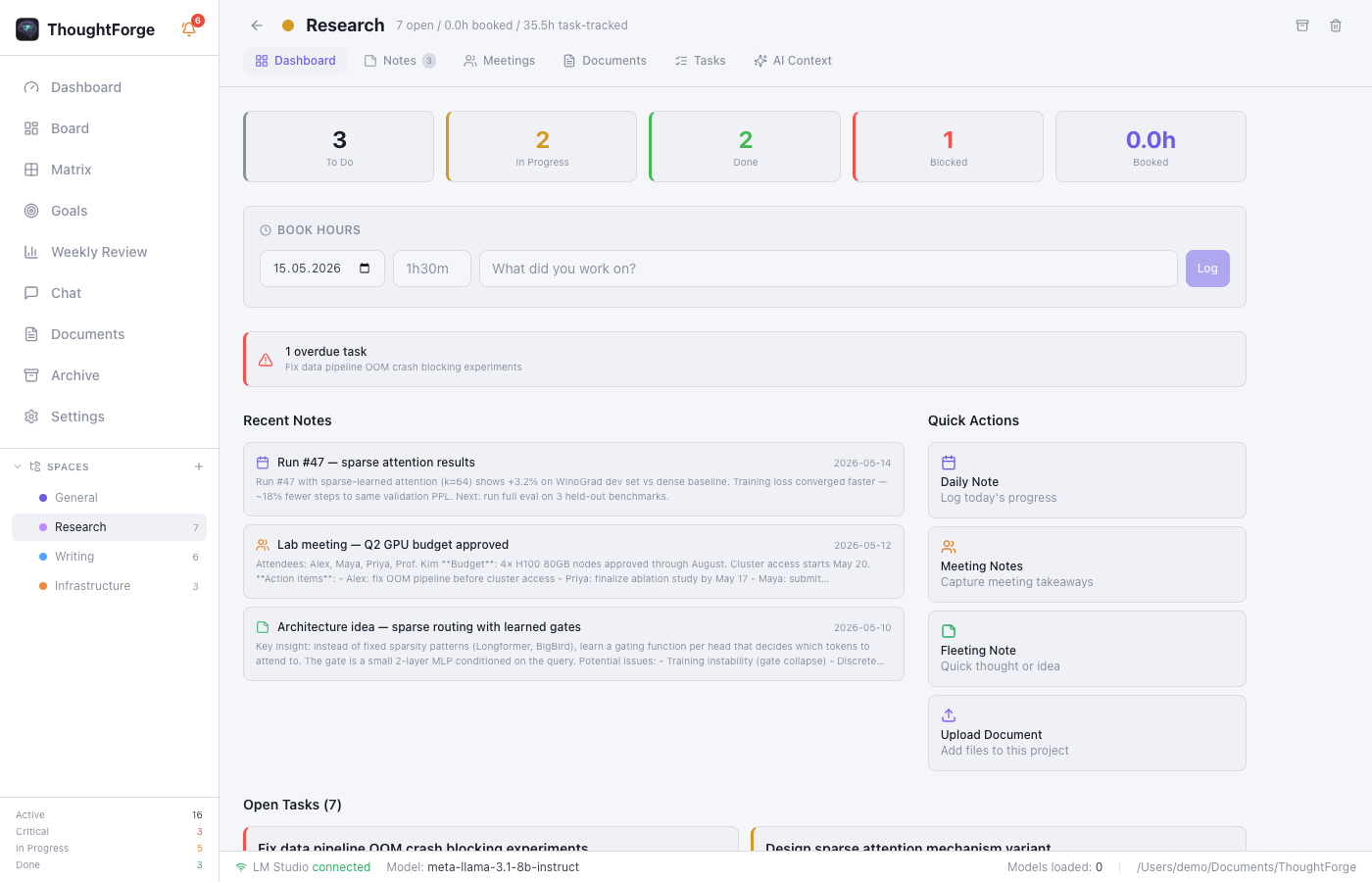Open the notifications bell

point(189,29)
